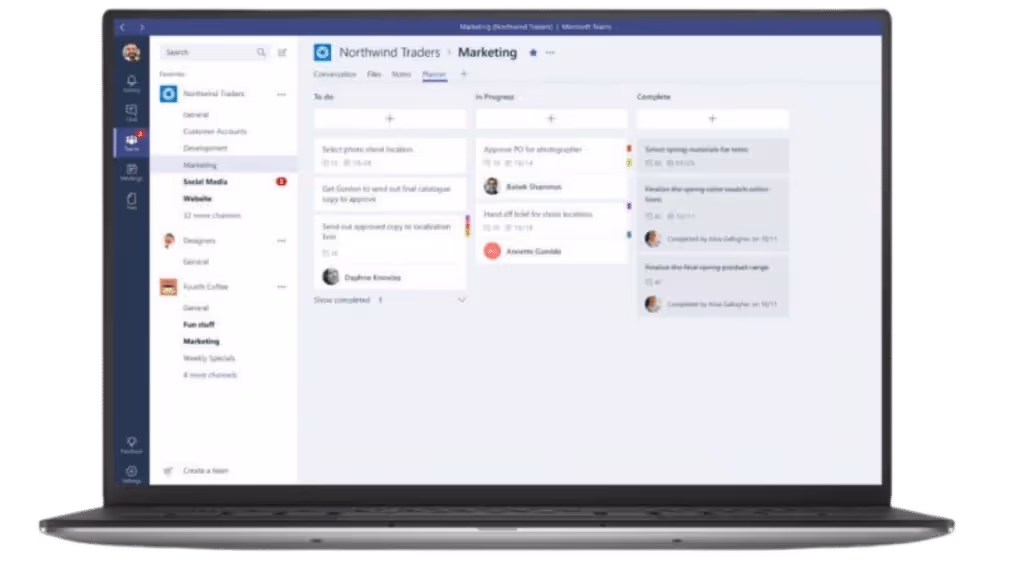1024x576 pixels.
Task: Toggle the favorite star for Marketing
Action: click(x=533, y=52)
